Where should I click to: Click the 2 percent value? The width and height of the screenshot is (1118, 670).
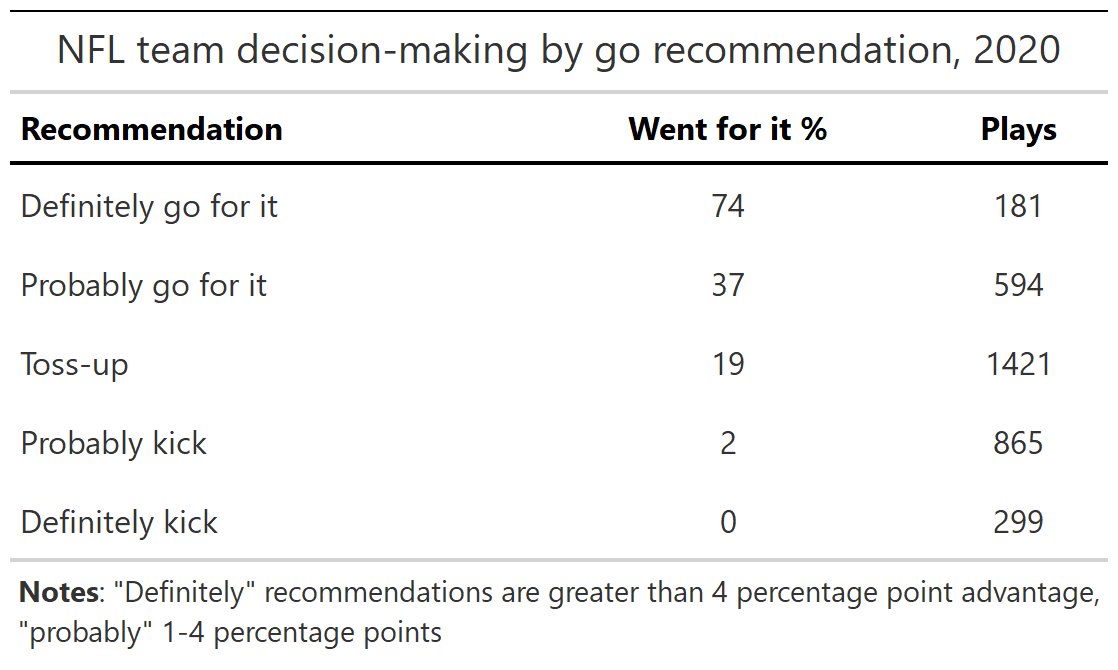click(727, 443)
